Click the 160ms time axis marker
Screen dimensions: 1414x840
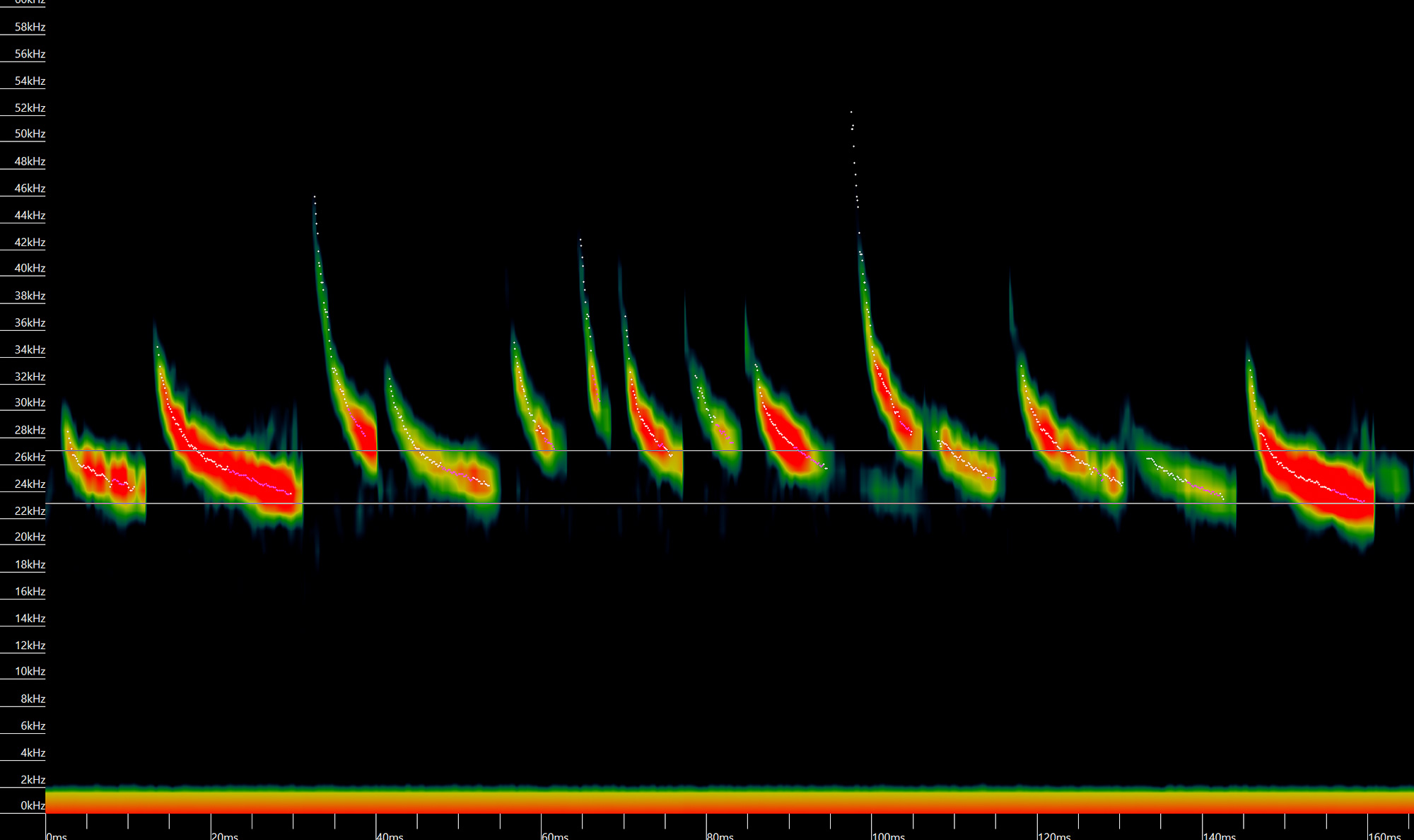[x=1384, y=836]
